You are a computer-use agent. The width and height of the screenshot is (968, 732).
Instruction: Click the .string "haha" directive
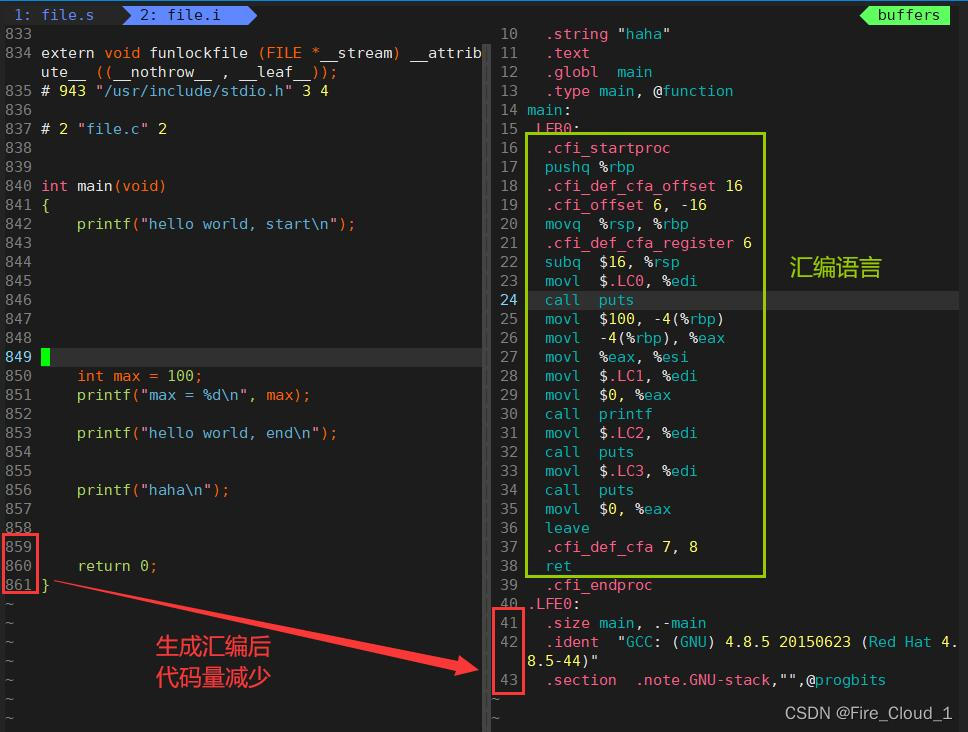click(x=607, y=34)
